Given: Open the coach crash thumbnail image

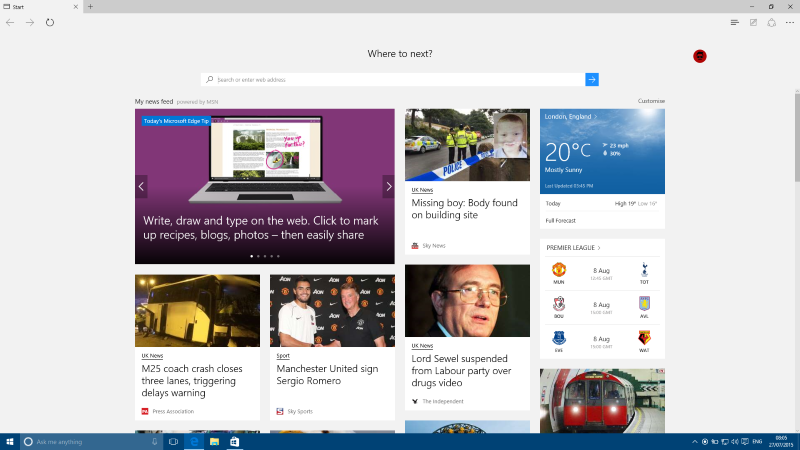Looking at the screenshot, I should pyautogui.click(x=197, y=311).
